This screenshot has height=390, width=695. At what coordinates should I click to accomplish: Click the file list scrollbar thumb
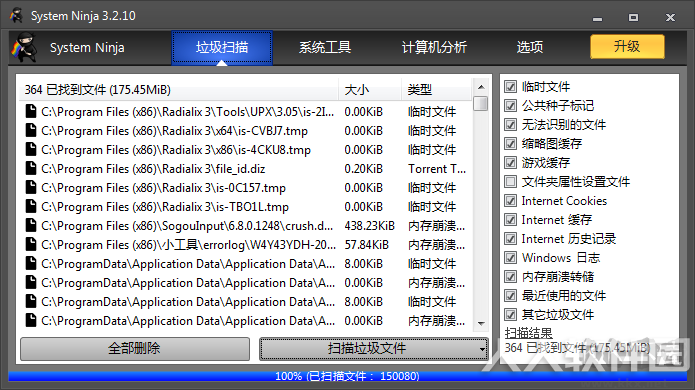click(480, 103)
